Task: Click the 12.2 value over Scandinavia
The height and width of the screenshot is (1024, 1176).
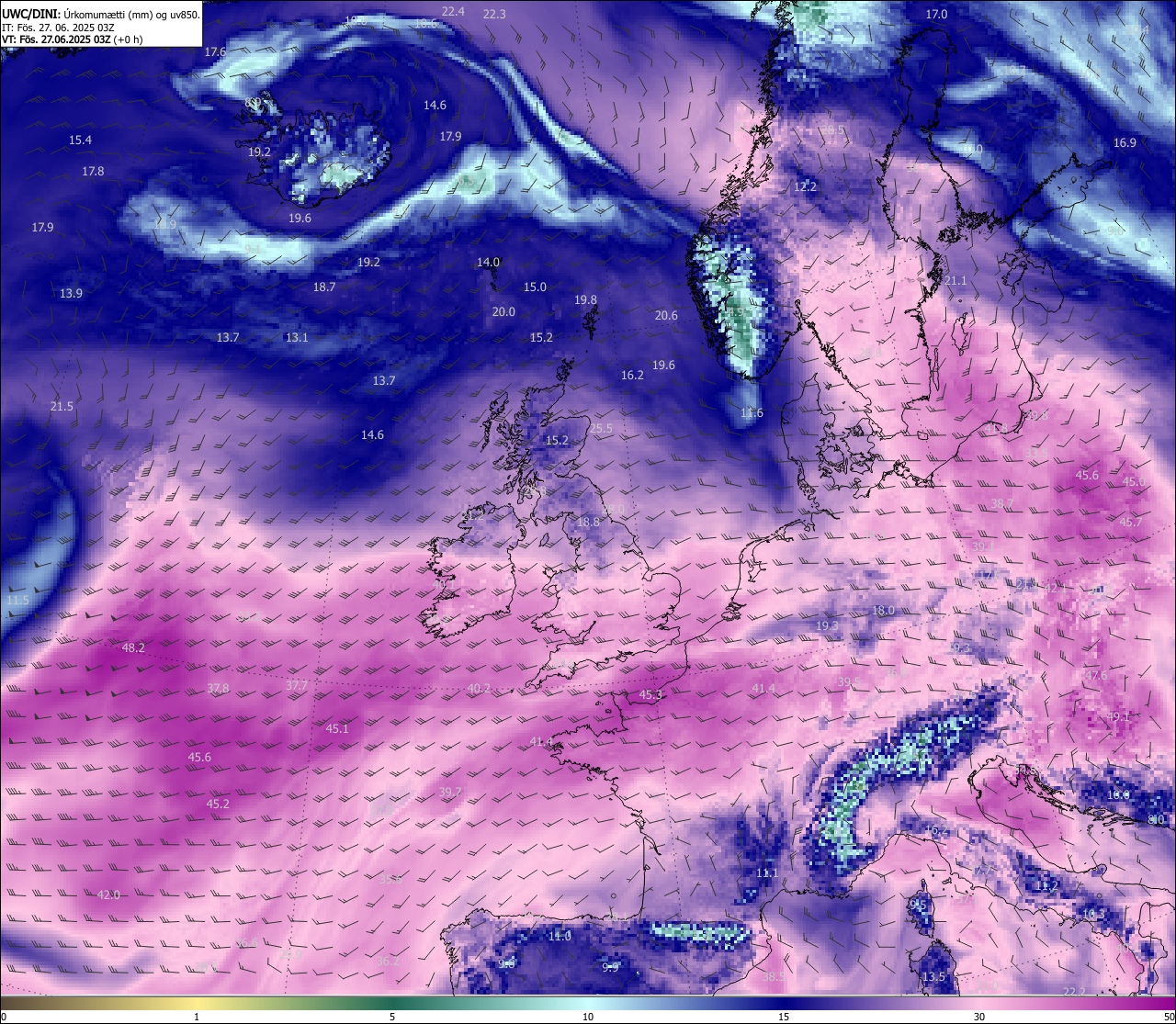Action: pyautogui.click(x=805, y=187)
